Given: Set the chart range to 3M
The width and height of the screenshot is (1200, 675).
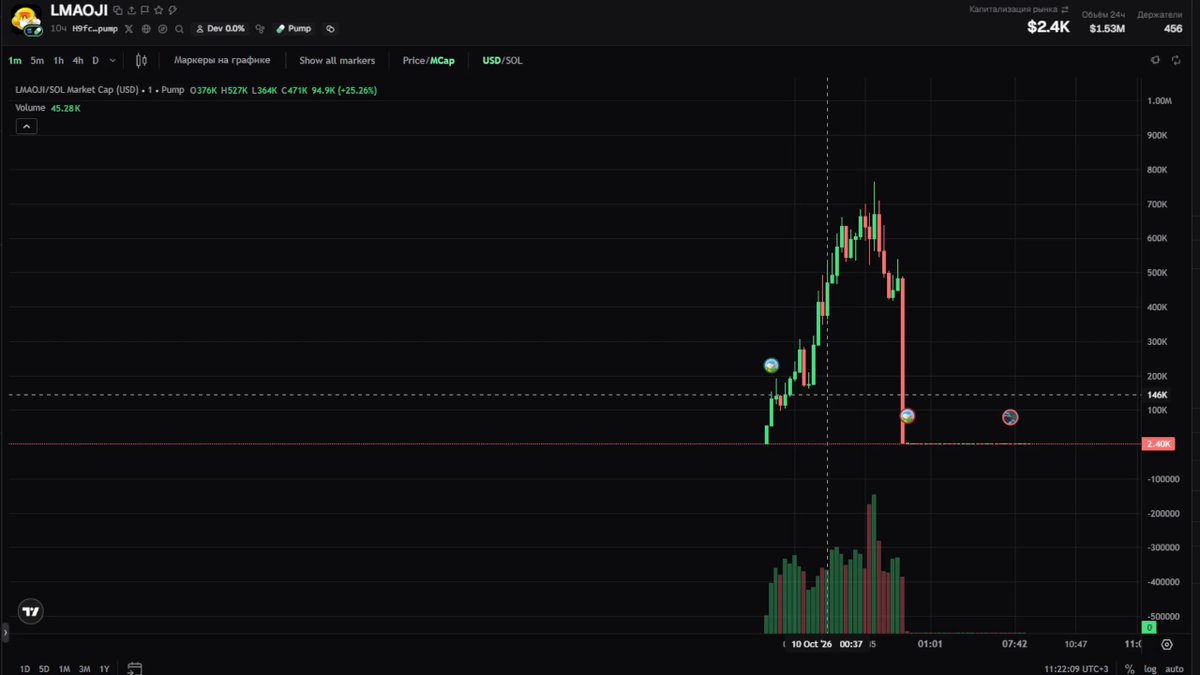Looking at the screenshot, I should coord(85,668).
